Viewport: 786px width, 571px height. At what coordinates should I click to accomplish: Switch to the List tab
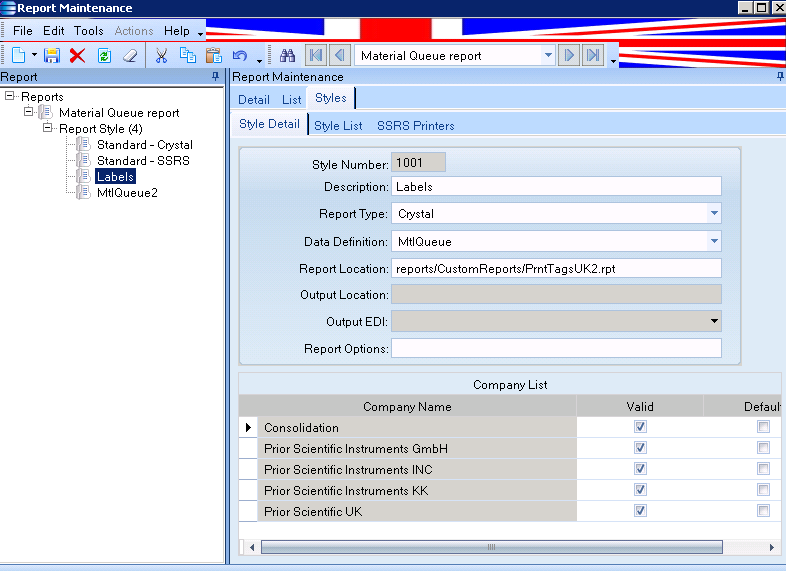[291, 100]
